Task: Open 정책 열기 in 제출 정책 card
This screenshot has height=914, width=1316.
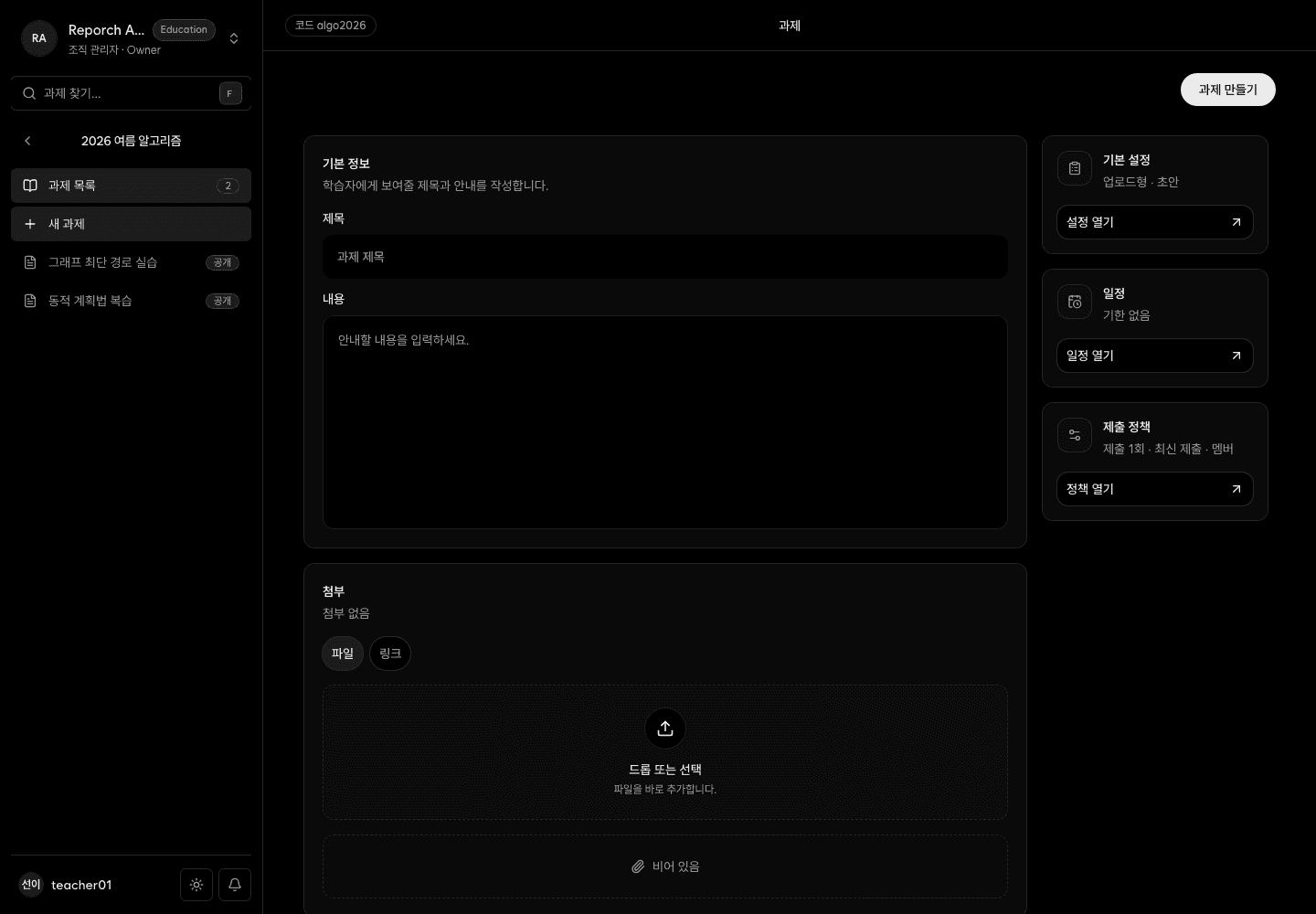Action: tap(1155, 489)
